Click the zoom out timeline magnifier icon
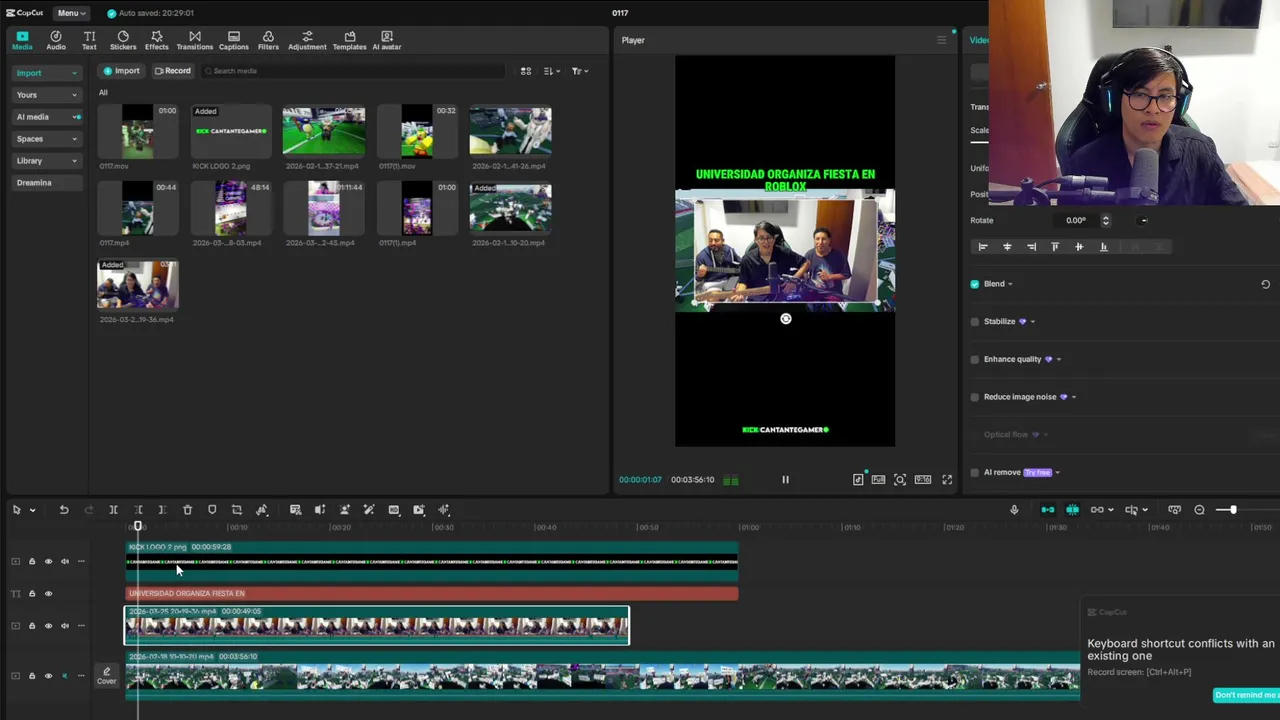 click(x=1199, y=510)
